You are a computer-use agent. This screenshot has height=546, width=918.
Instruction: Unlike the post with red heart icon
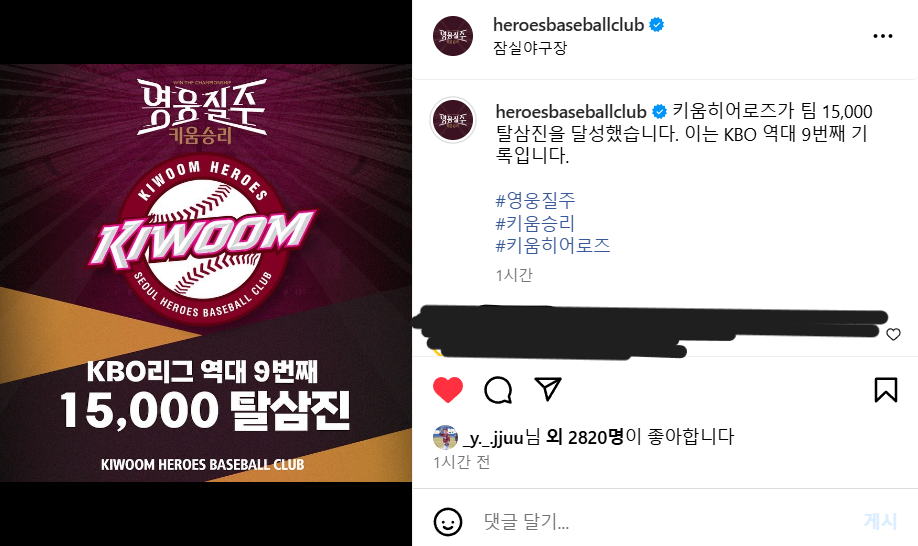point(448,390)
